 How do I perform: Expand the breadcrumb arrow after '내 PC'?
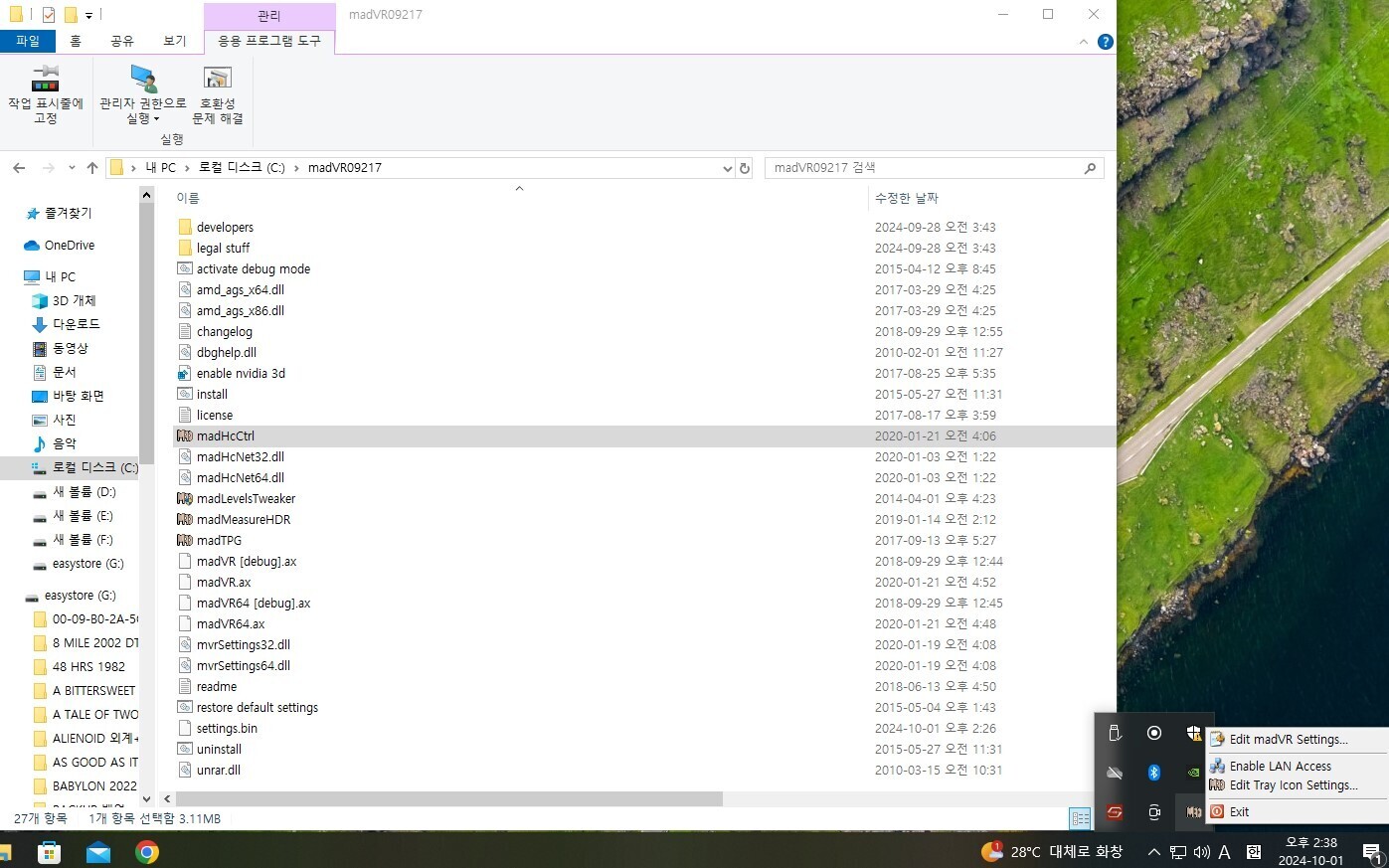point(186,168)
